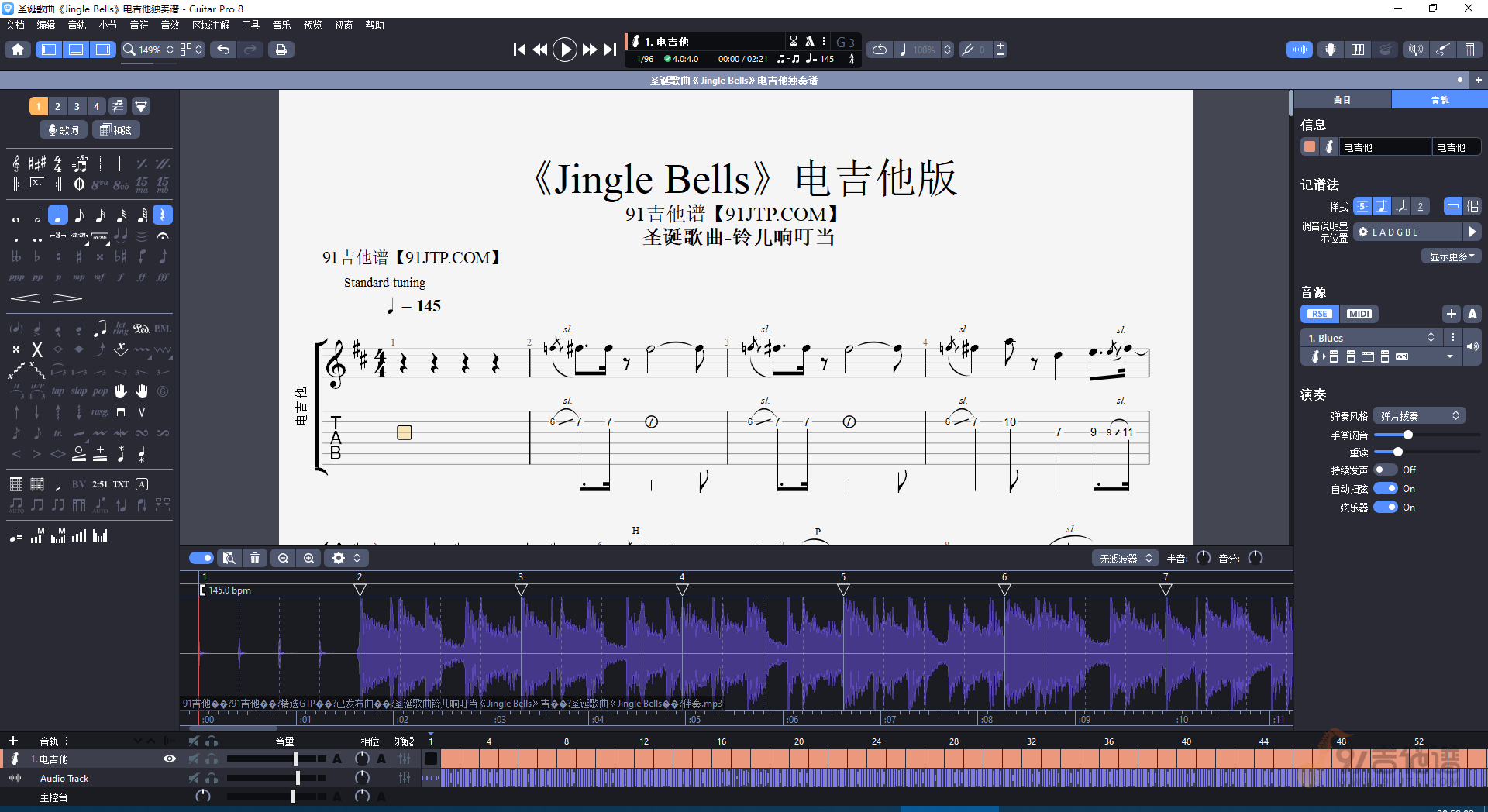Insert TXT text annotation

121,484
